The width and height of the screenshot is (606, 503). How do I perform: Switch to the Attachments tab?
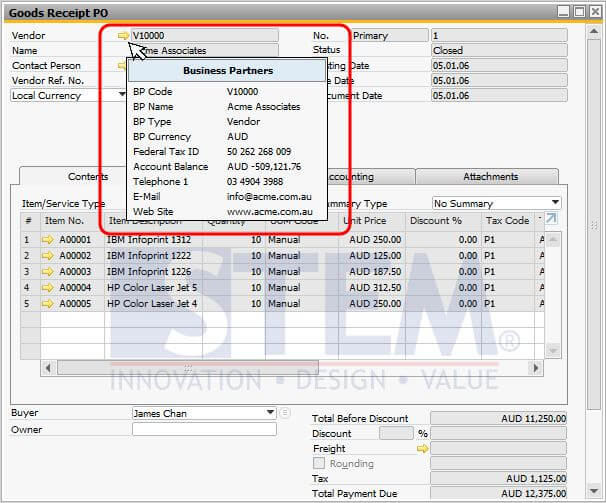pos(487,177)
